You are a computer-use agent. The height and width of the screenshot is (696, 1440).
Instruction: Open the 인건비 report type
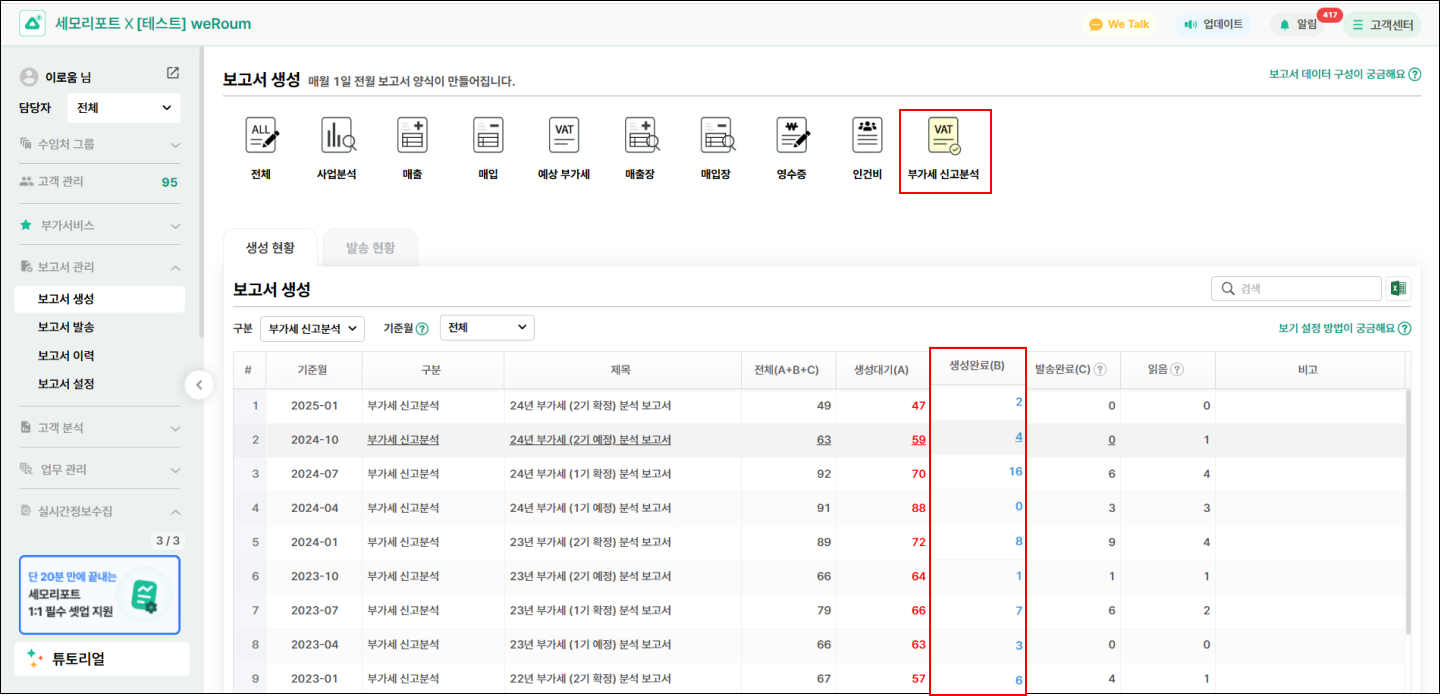(x=867, y=136)
